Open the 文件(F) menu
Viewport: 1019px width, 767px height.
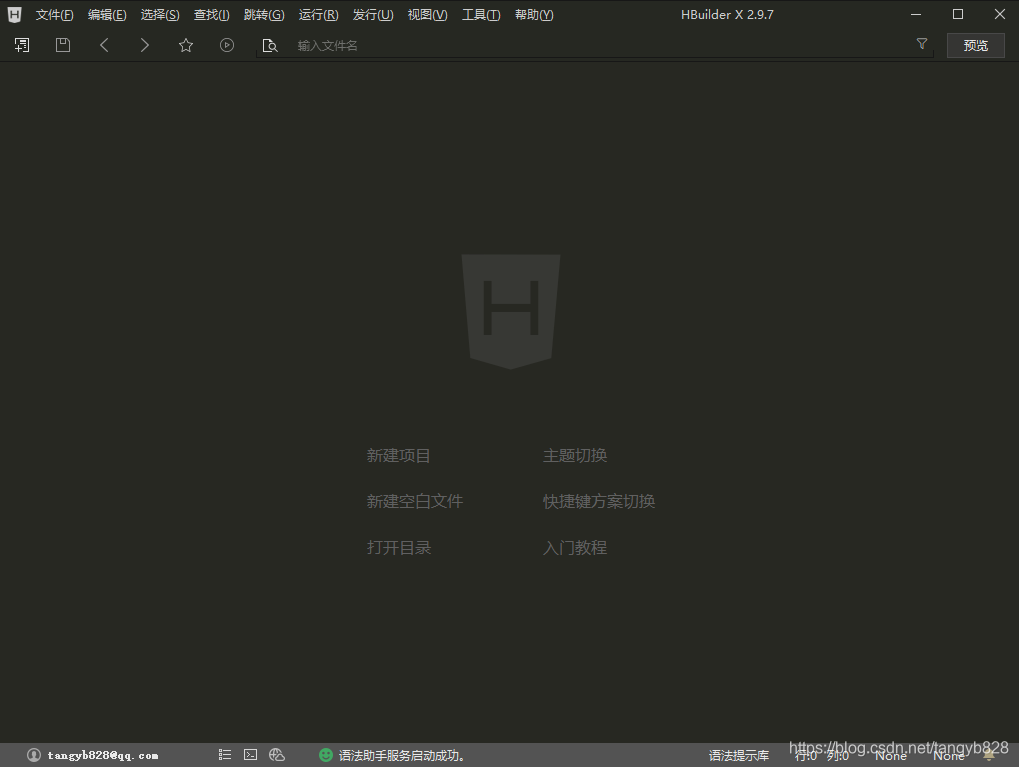pos(55,14)
